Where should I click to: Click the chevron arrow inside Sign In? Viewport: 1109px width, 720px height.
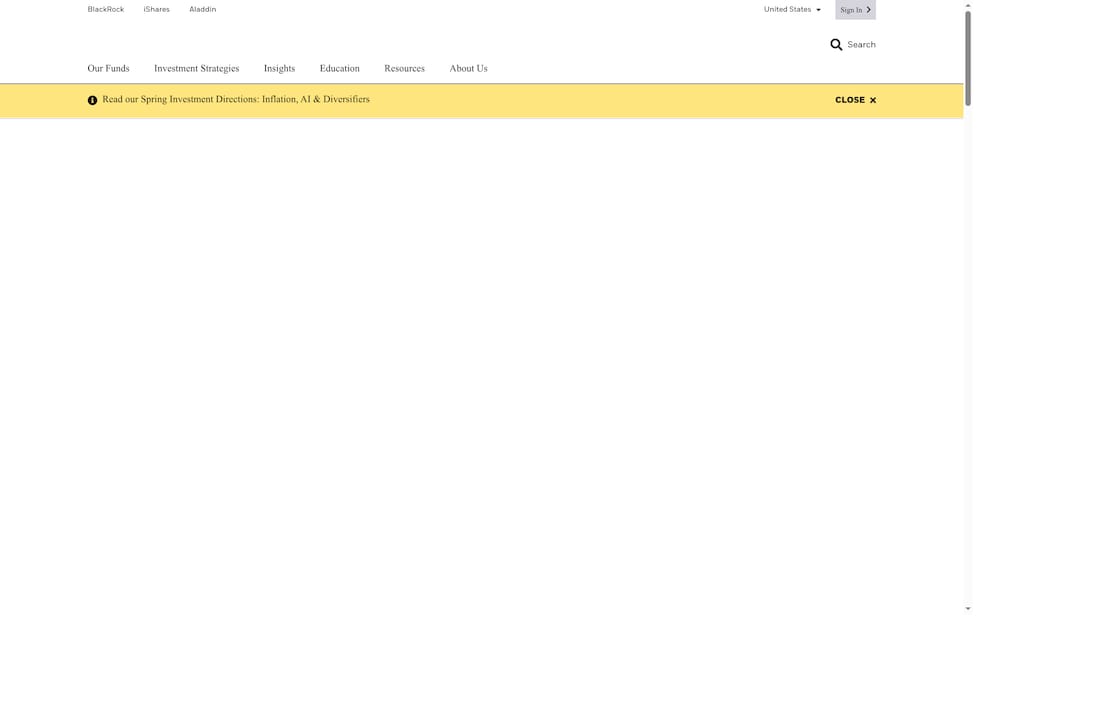868,10
